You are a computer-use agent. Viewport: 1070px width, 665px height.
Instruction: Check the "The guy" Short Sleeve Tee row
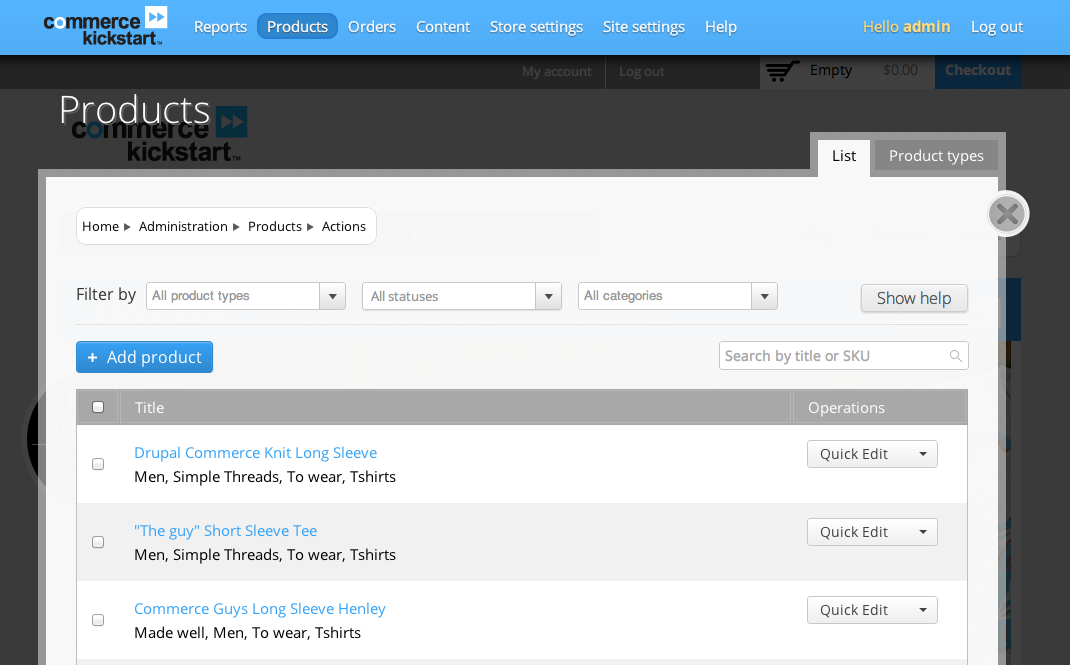(x=98, y=542)
